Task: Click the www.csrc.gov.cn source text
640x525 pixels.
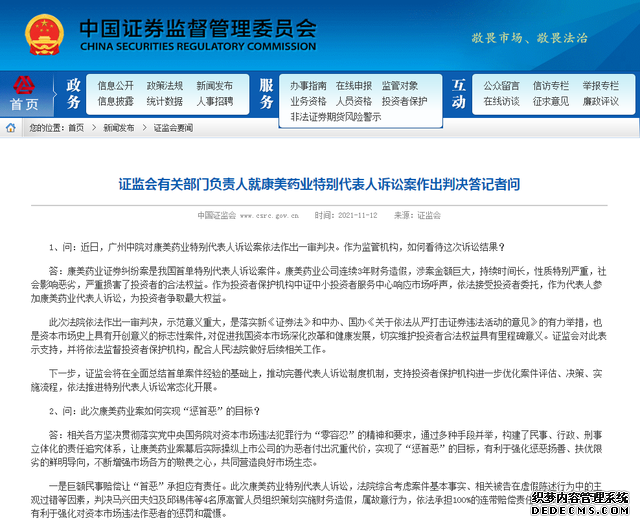Action: click(x=269, y=215)
